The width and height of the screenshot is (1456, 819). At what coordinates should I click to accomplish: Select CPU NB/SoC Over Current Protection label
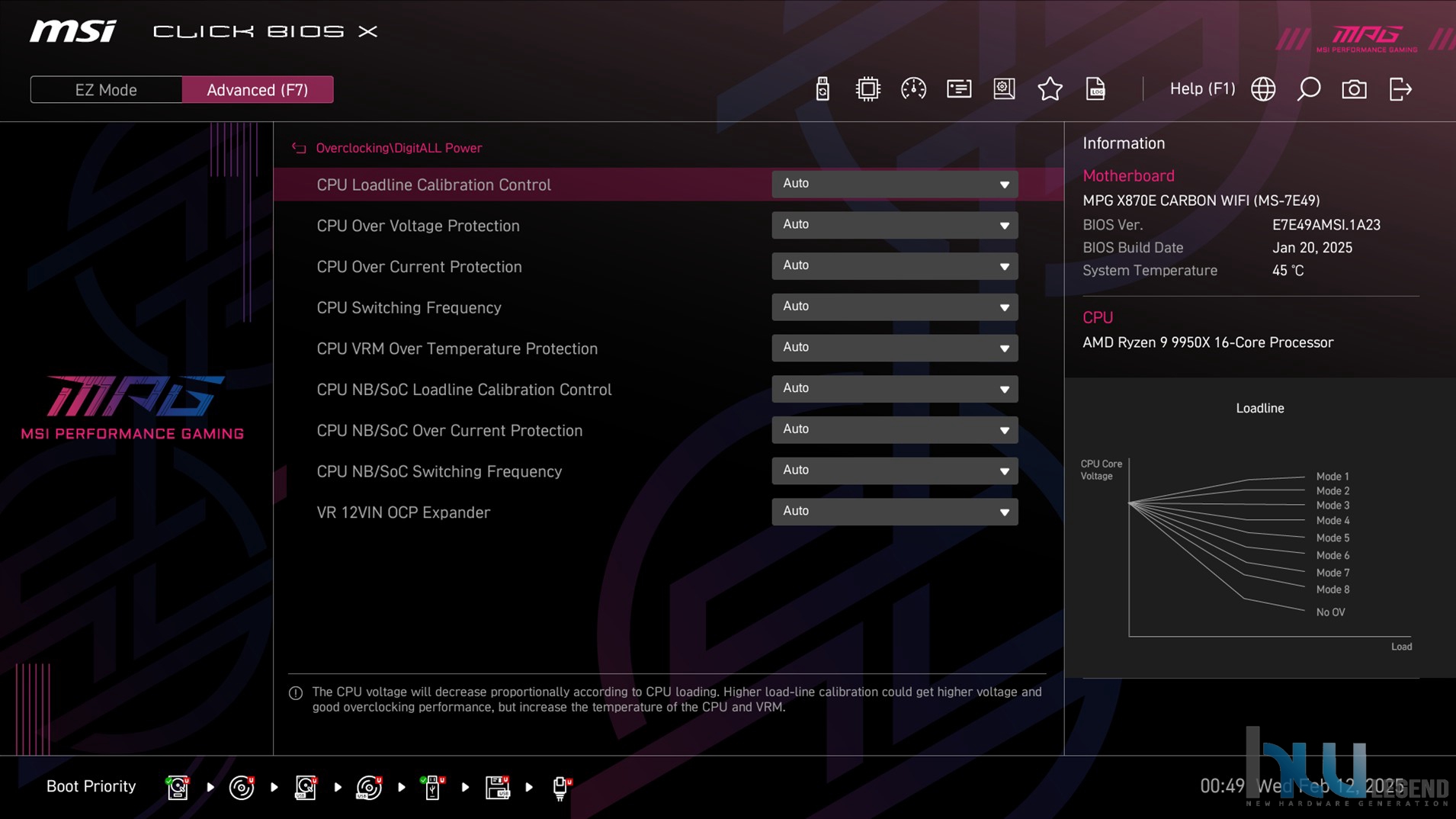coord(449,431)
